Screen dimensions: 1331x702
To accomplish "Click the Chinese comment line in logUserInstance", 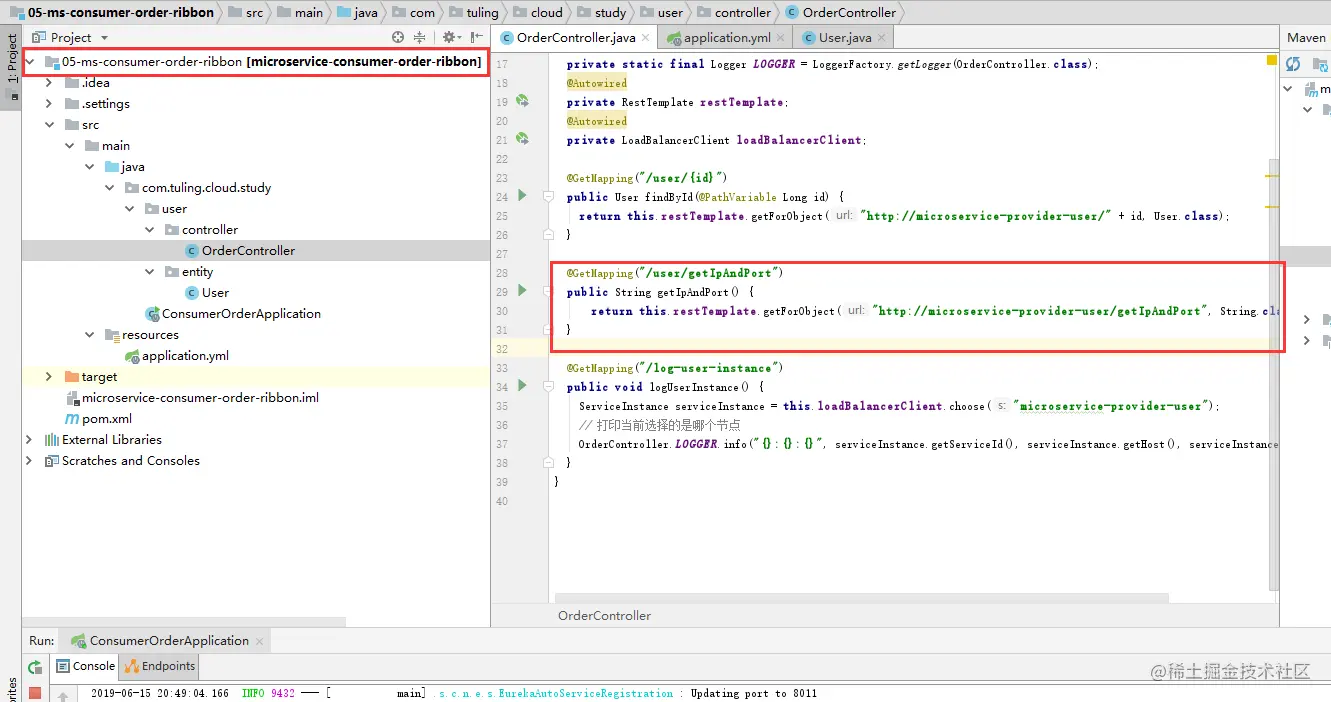I will 660,425.
